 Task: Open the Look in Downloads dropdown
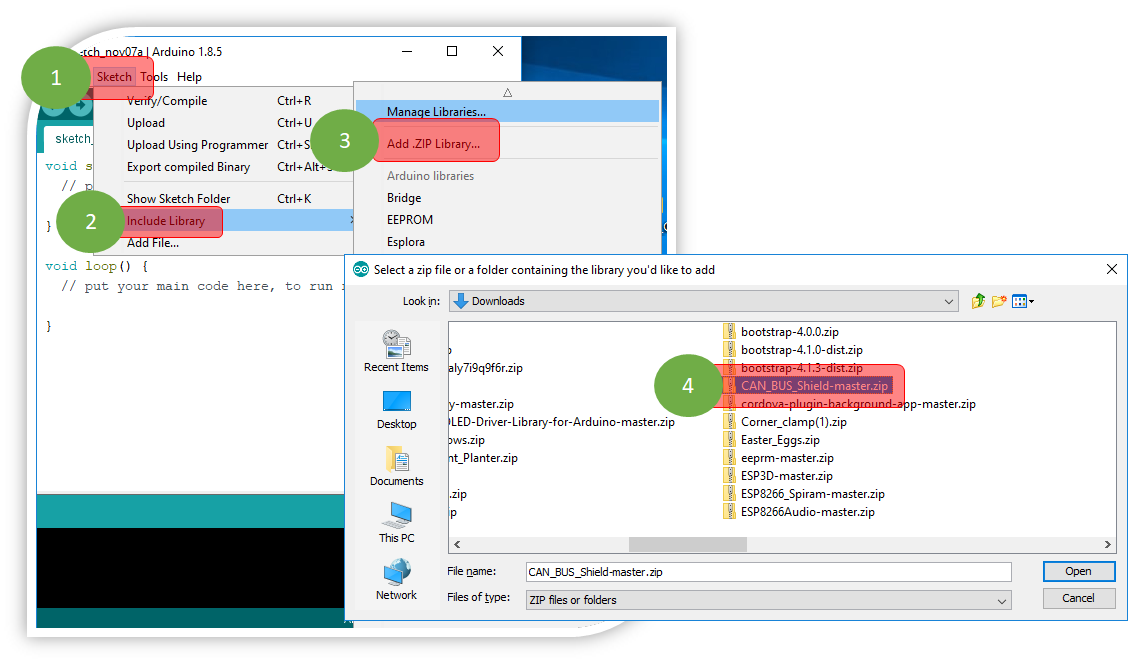(x=704, y=301)
